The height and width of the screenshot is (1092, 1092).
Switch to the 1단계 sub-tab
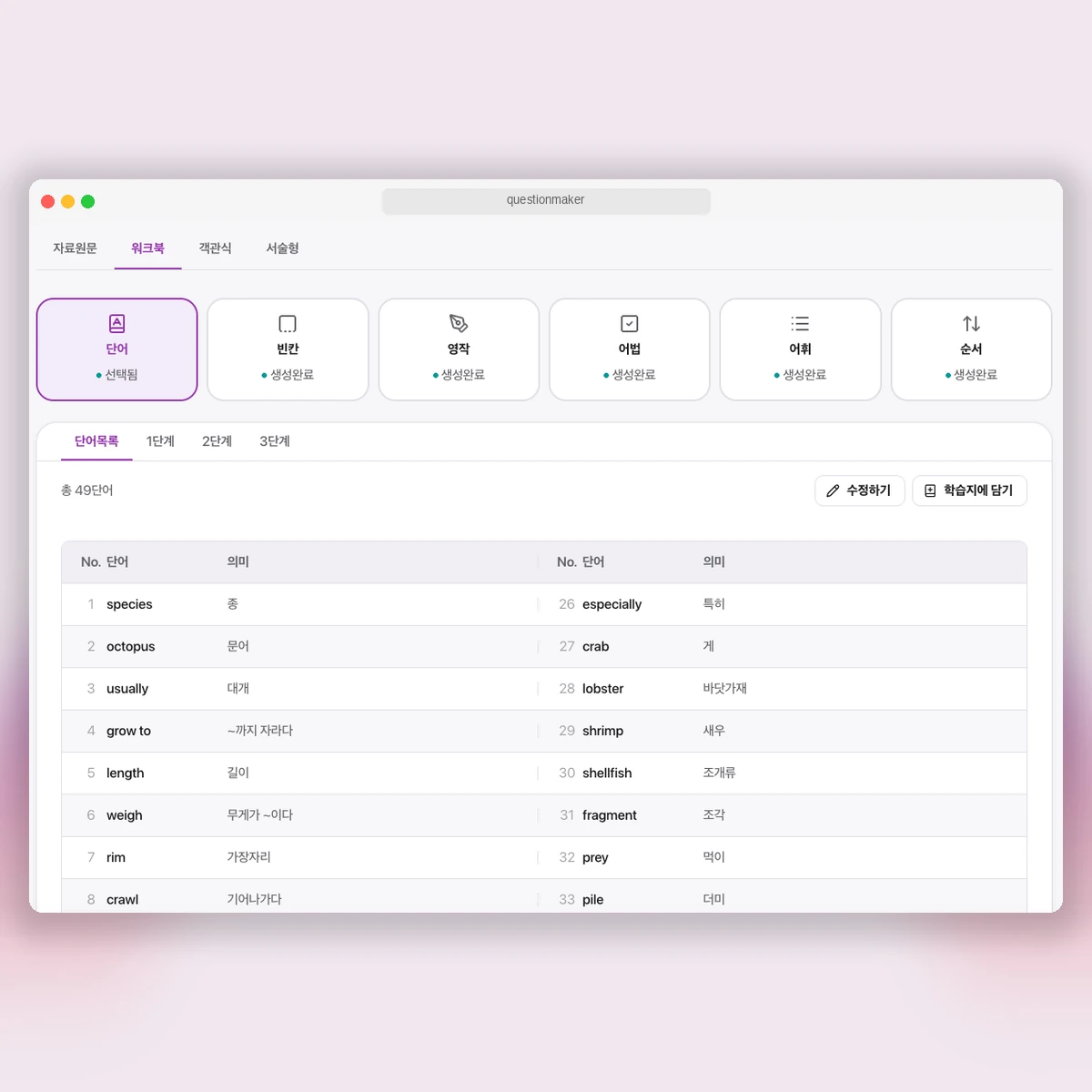click(x=160, y=441)
